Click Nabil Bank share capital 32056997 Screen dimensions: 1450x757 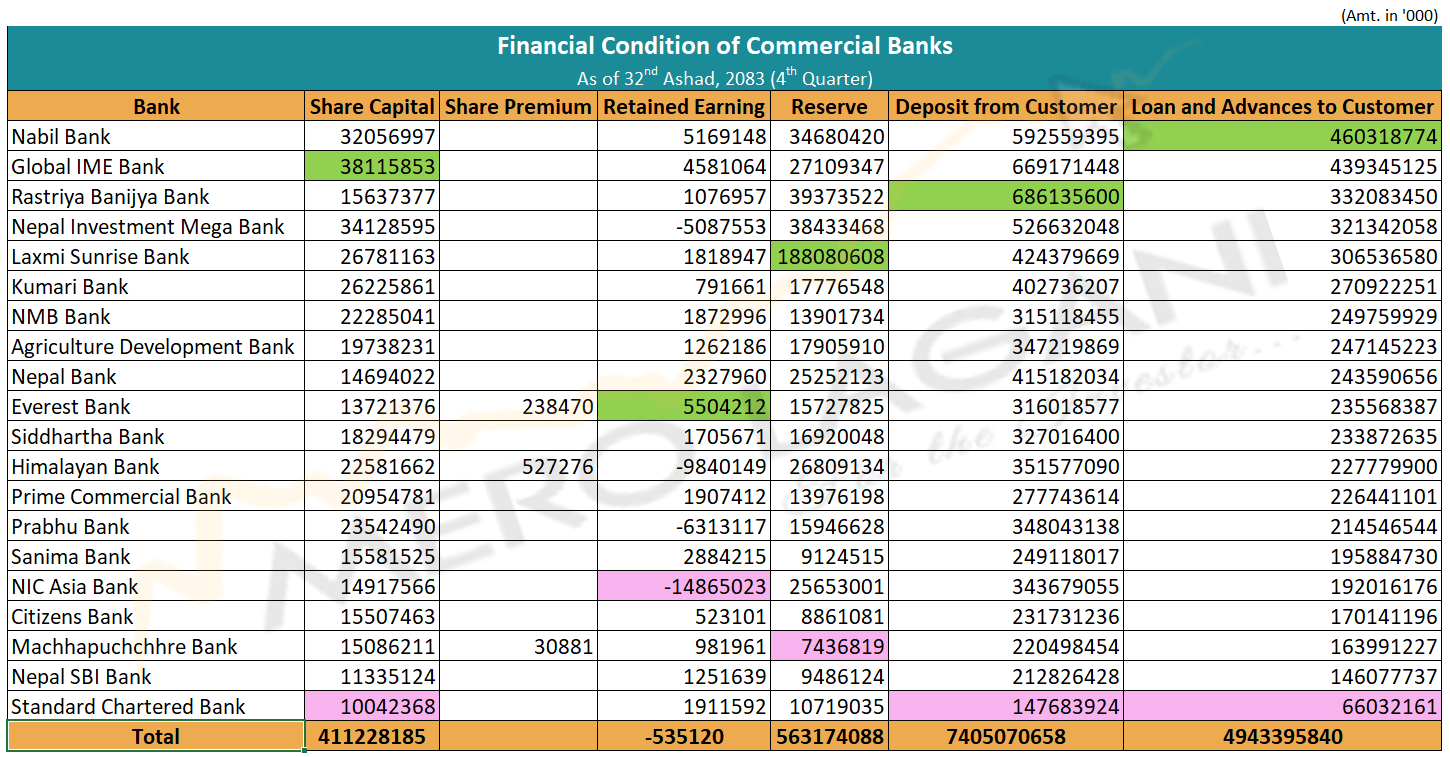tap(372, 137)
